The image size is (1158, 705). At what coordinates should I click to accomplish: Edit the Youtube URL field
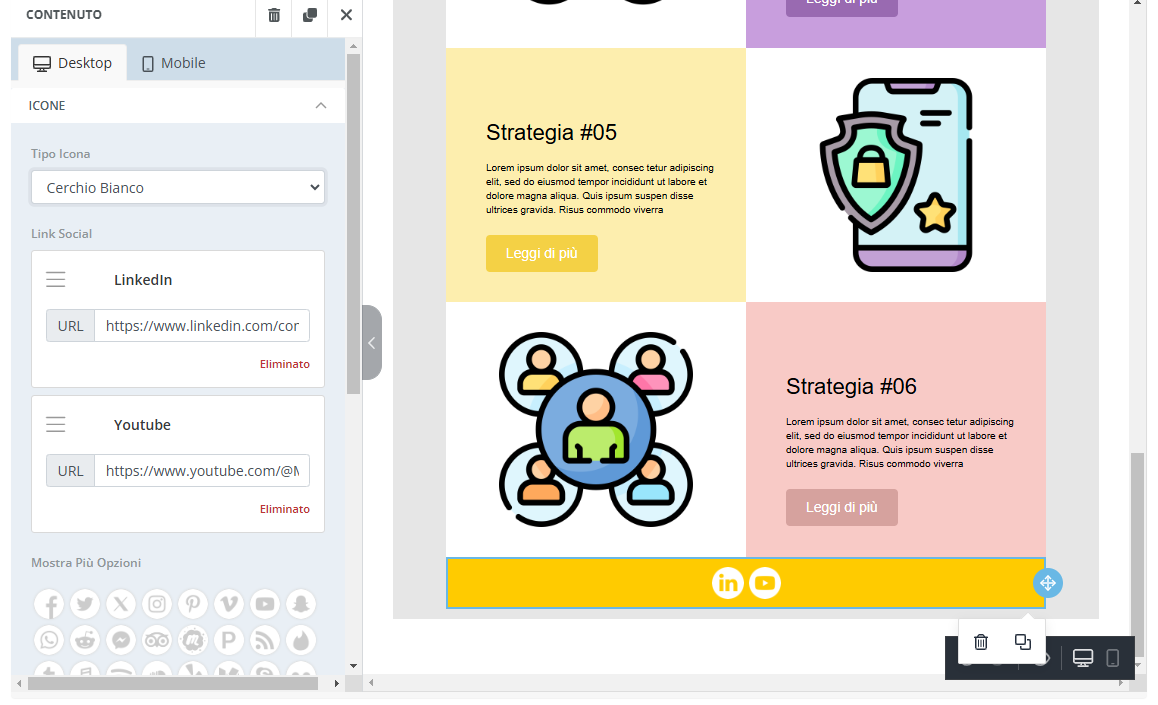coord(202,471)
